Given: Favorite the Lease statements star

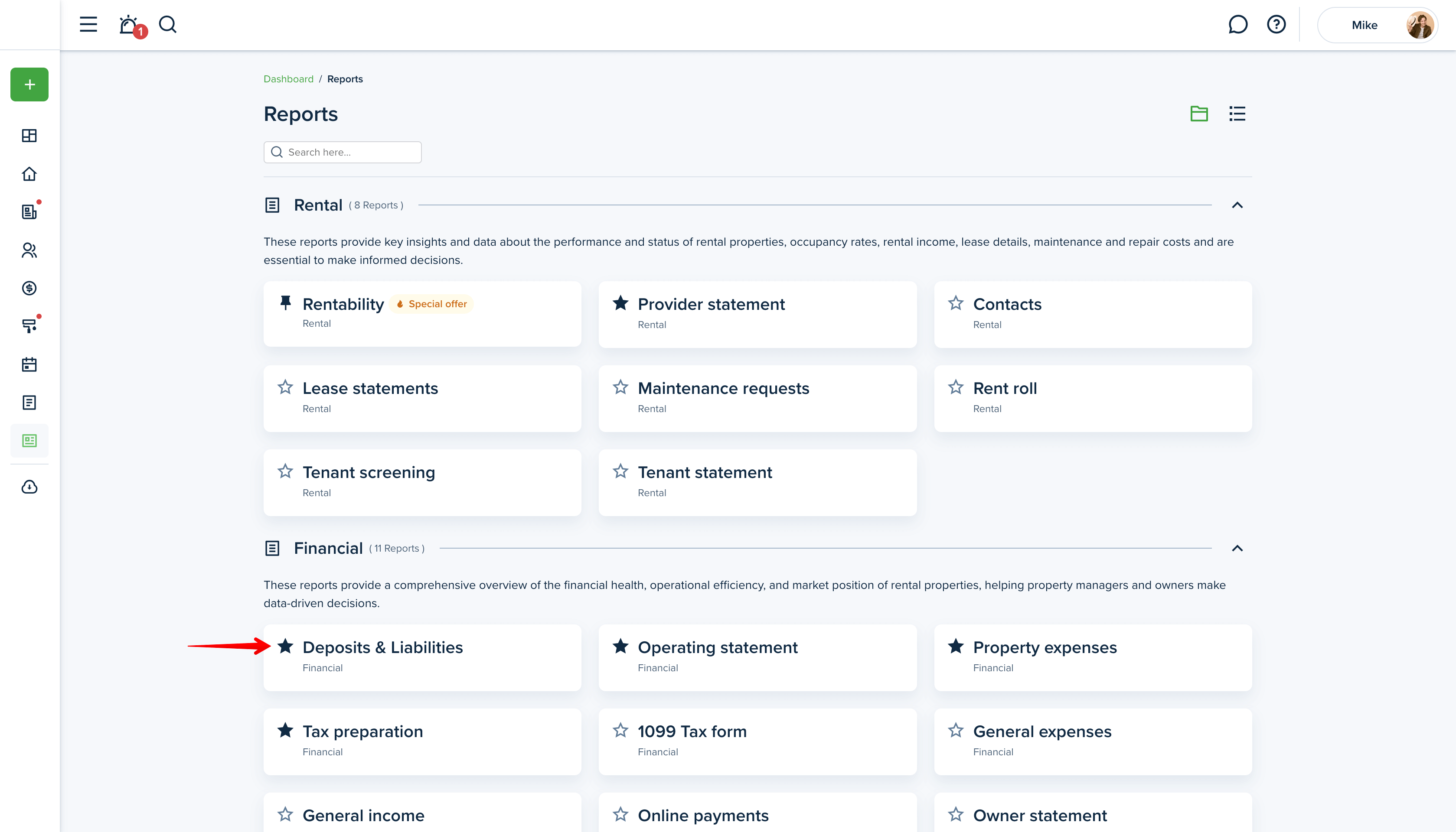Looking at the screenshot, I should click(285, 387).
